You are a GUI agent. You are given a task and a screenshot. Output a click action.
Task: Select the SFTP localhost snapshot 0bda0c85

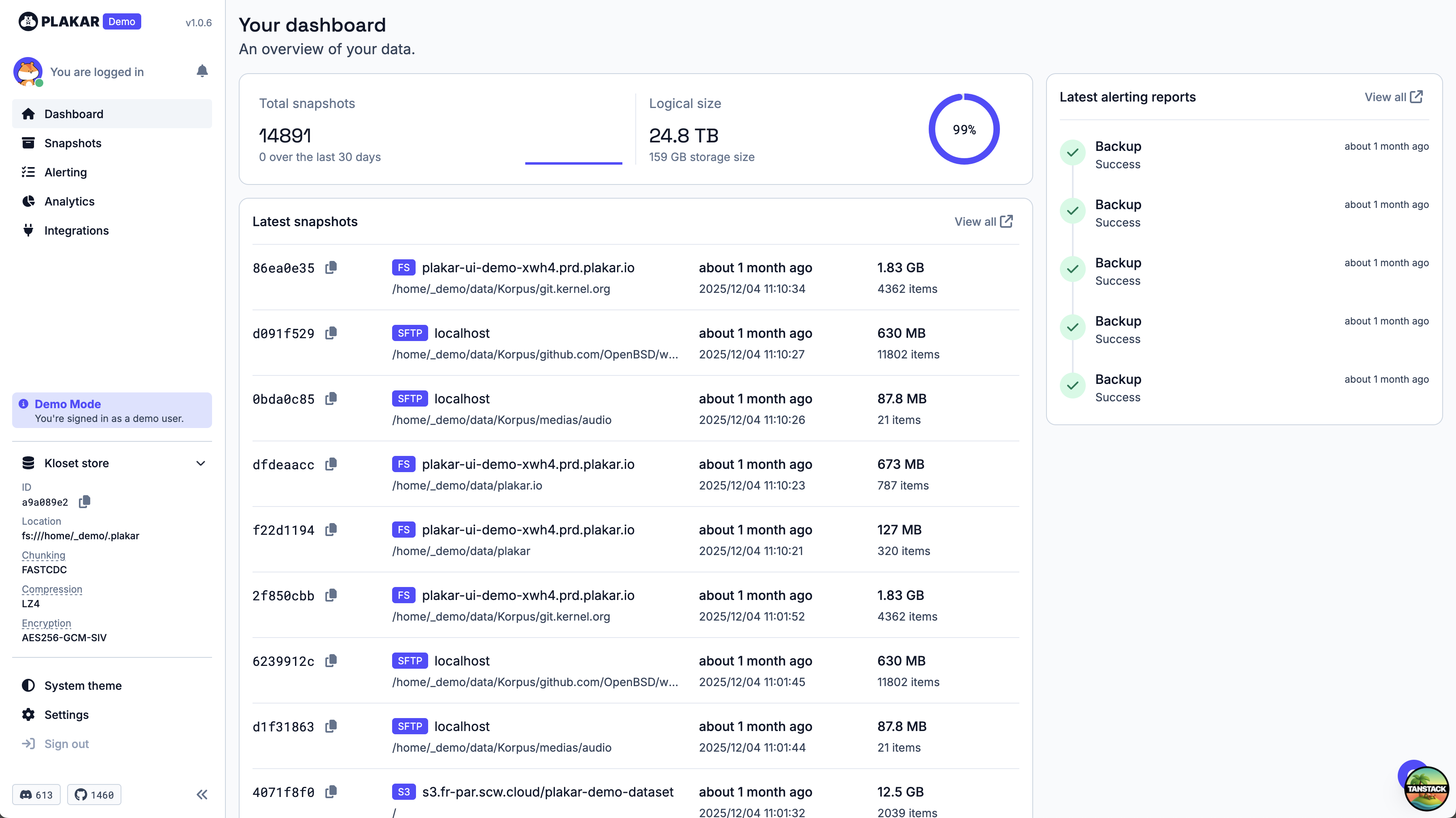click(463, 398)
